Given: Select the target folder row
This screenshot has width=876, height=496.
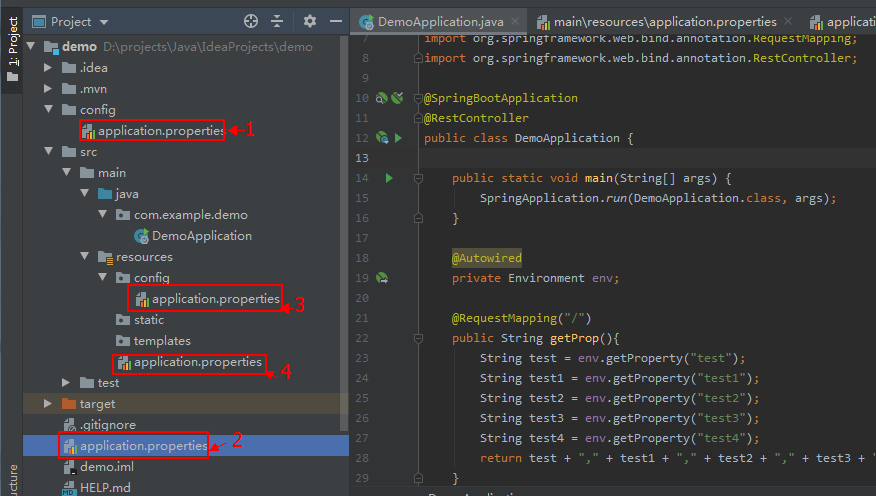Looking at the screenshot, I should click(185, 403).
